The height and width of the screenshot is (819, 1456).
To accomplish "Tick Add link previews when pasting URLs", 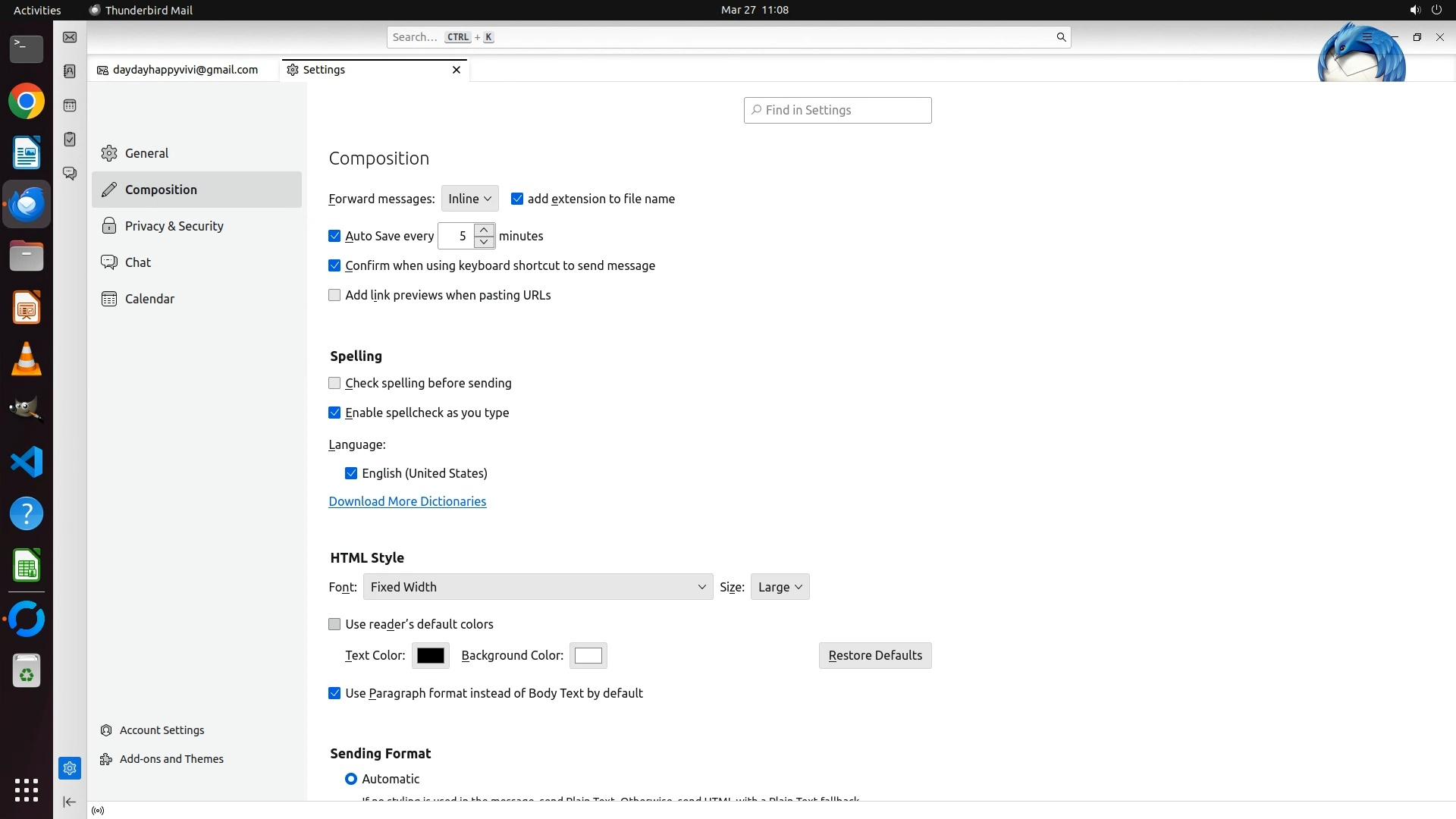I will coord(334,296).
